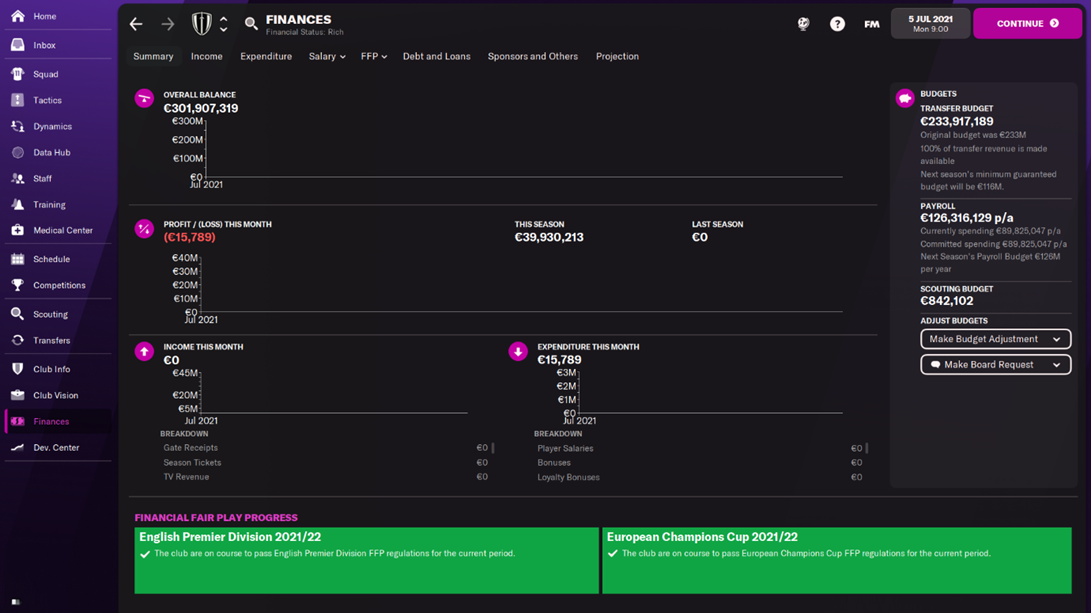Open Make Budget Adjustment dropdown
Viewport: 1091px width, 613px height.
tap(995, 339)
